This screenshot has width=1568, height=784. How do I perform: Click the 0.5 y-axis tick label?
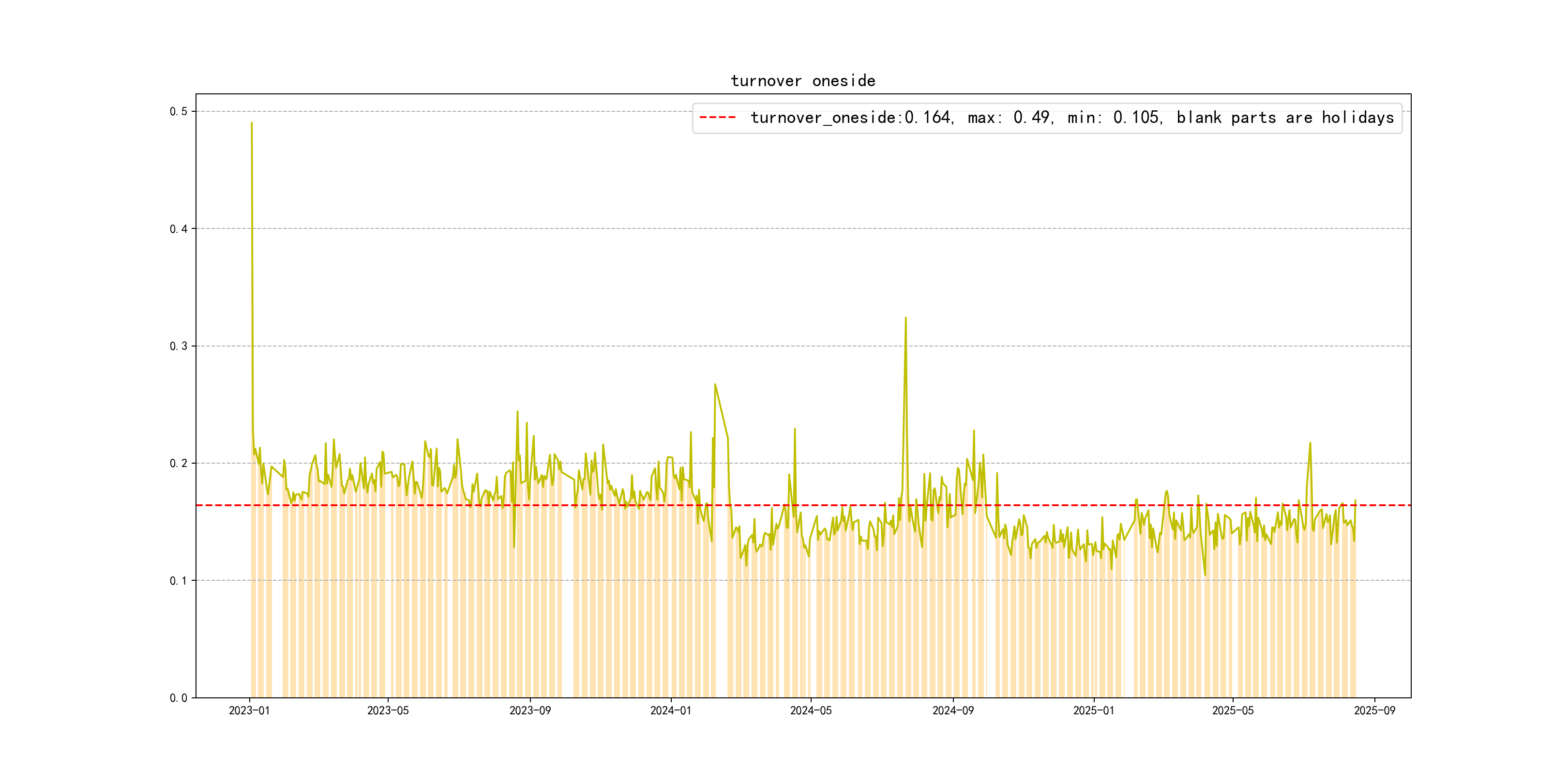179,111
